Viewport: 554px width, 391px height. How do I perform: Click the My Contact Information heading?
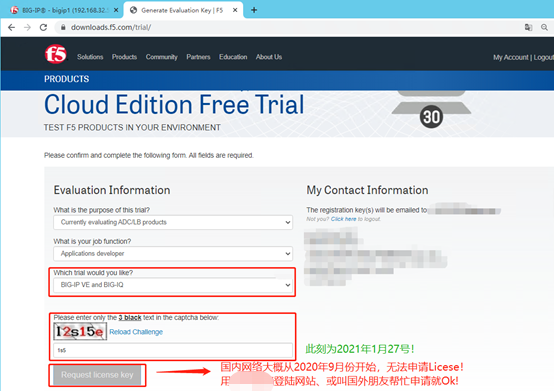point(367,190)
